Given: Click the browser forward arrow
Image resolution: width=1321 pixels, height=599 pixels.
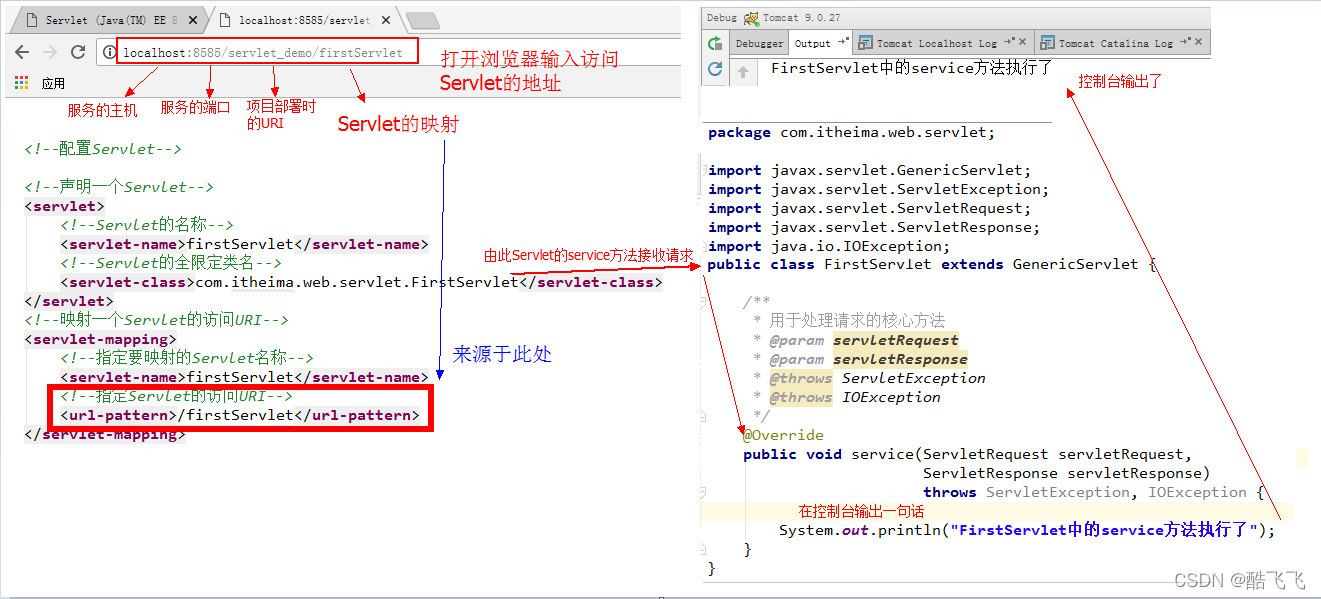Looking at the screenshot, I should [50, 52].
